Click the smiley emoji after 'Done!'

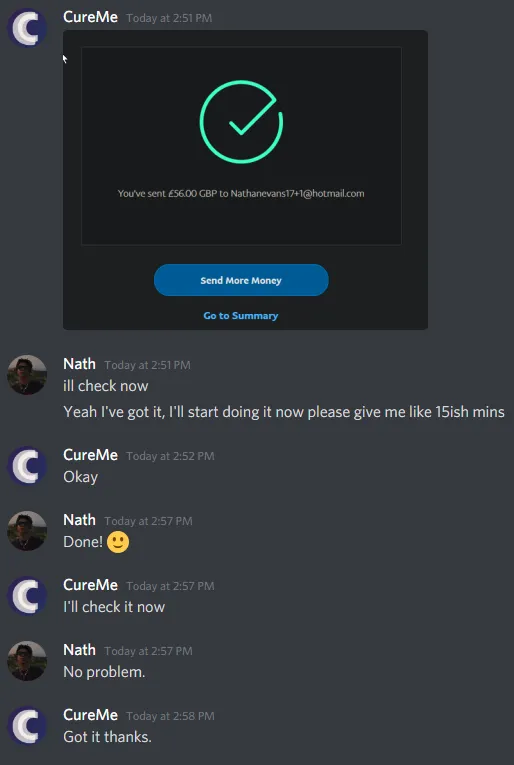pos(118,542)
